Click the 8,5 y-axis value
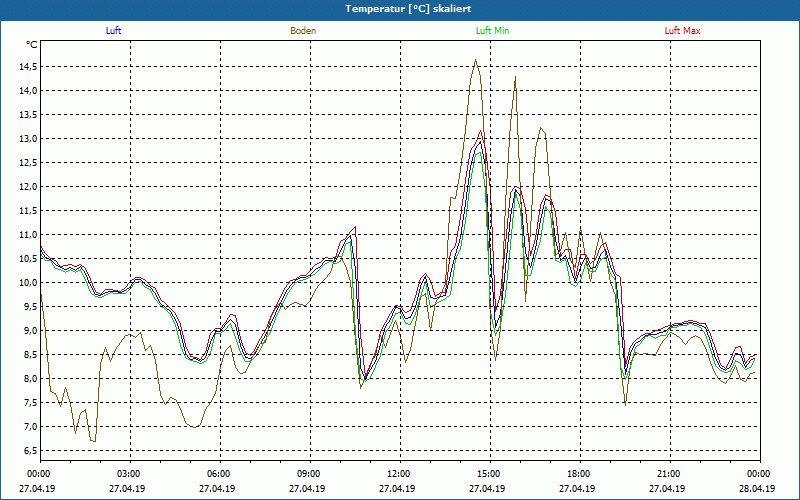This screenshot has width=800, height=500. 30,355
